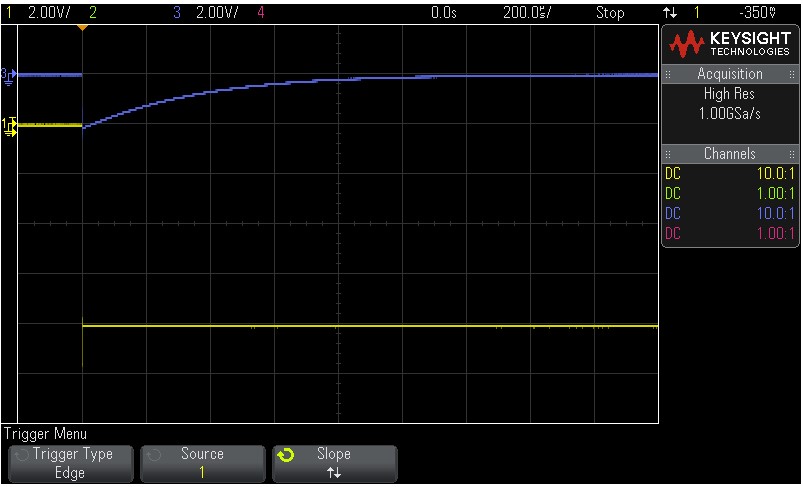The width and height of the screenshot is (803, 487).
Task: Select the green rotary knob icon on Slope softkey
Action: point(288,455)
